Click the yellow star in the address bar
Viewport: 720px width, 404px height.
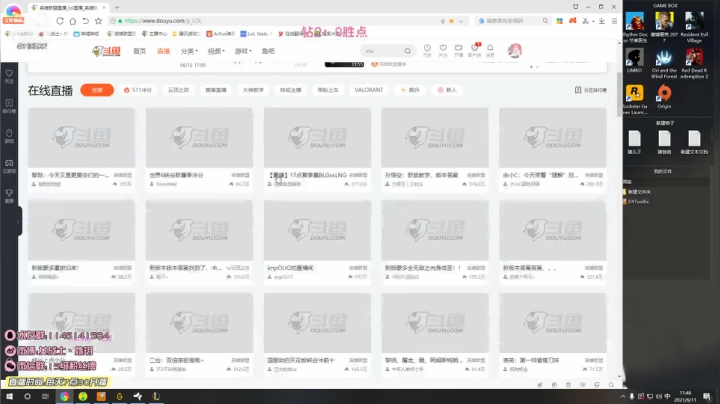coord(451,21)
